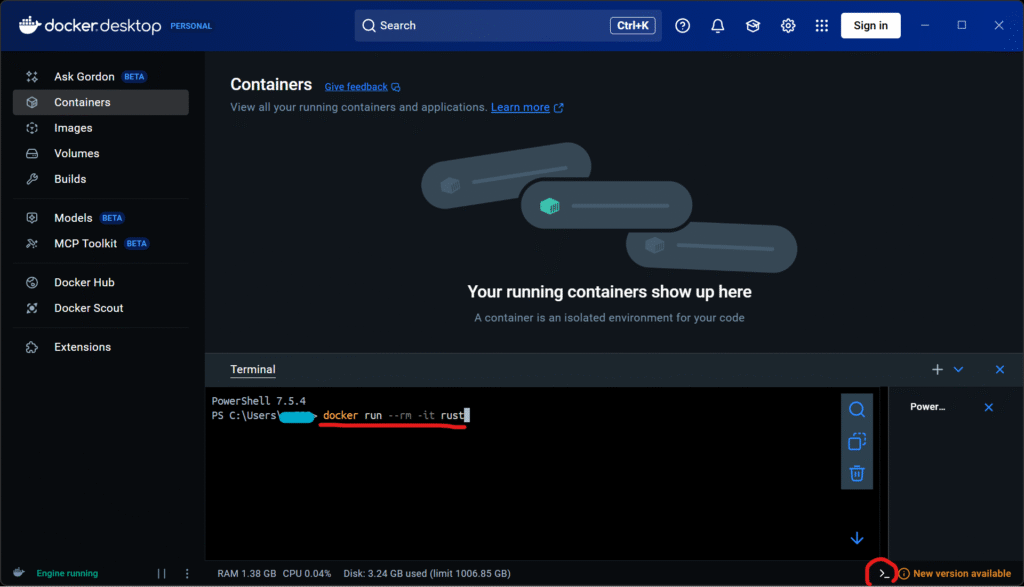
Task: Click the terminal search magnifier icon
Action: tap(857, 409)
